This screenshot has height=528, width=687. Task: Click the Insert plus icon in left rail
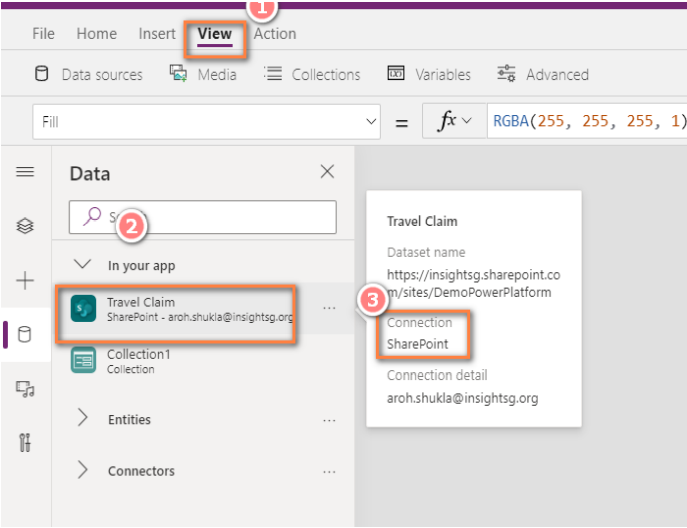[x=25, y=280]
